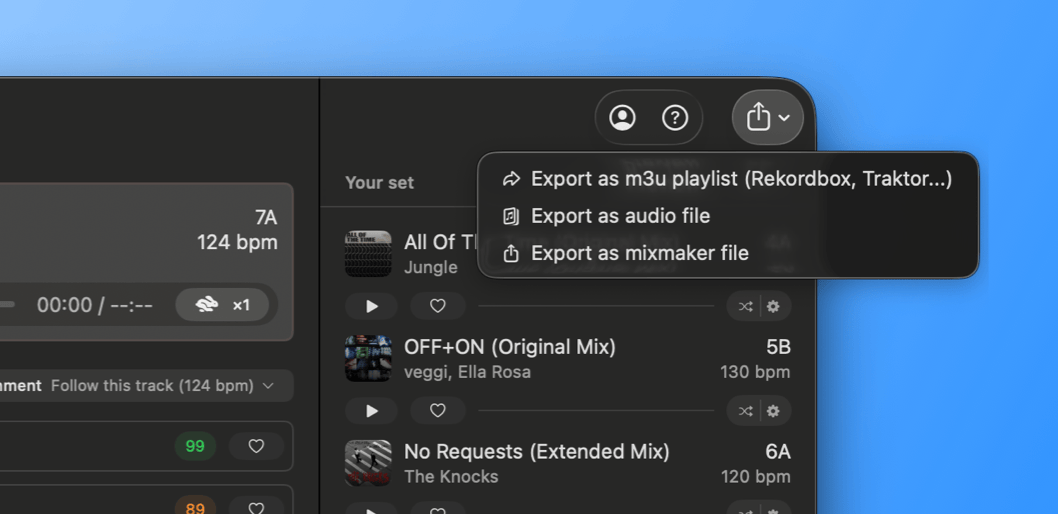This screenshot has width=1058, height=514.
Task: Click the OFF+ON track progress line
Action: (x=595, y=410)
